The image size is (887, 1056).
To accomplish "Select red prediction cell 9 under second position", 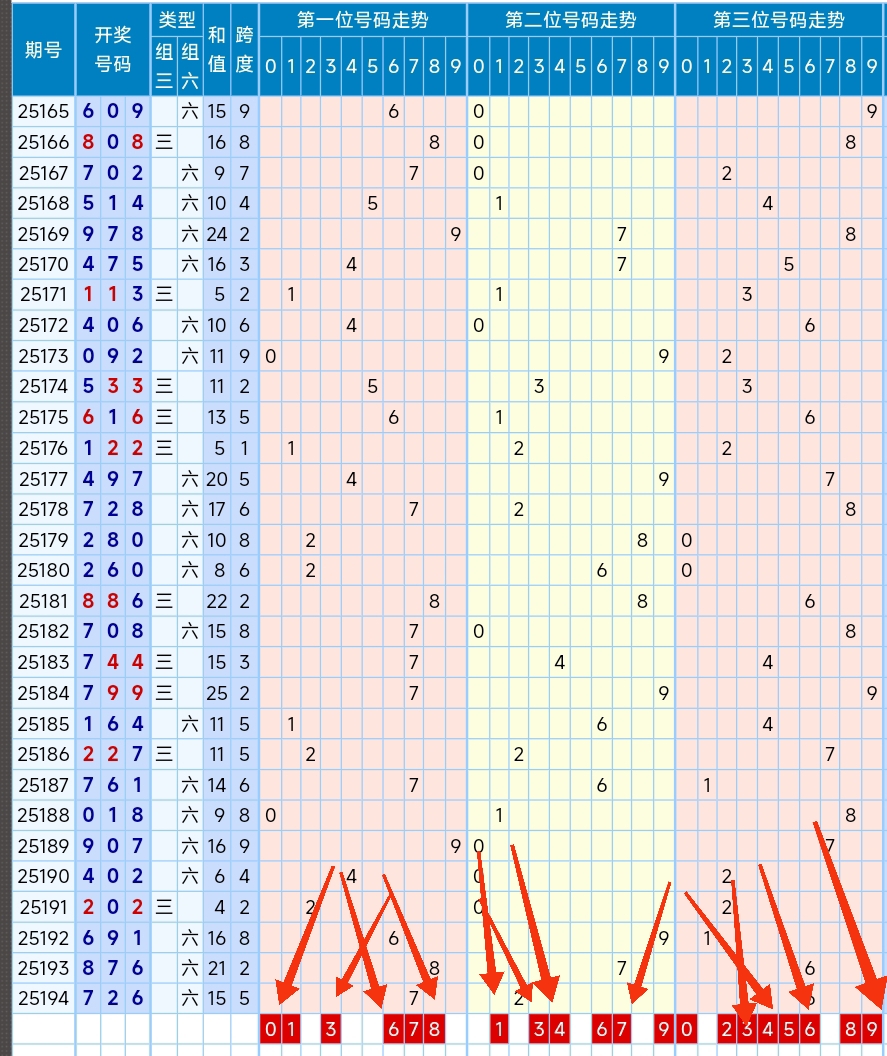I will point(664,1029).
